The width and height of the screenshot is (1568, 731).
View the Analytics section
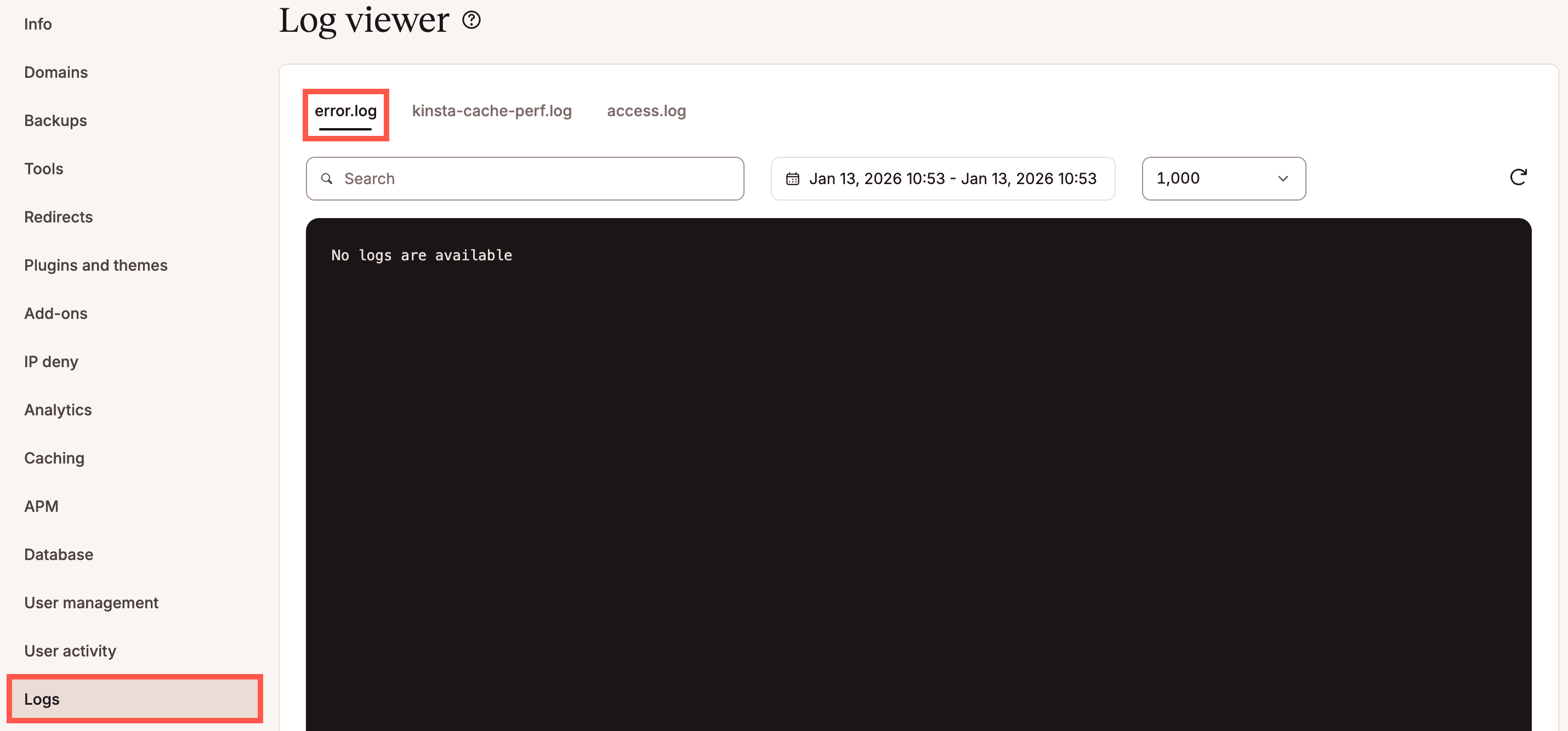58,409
